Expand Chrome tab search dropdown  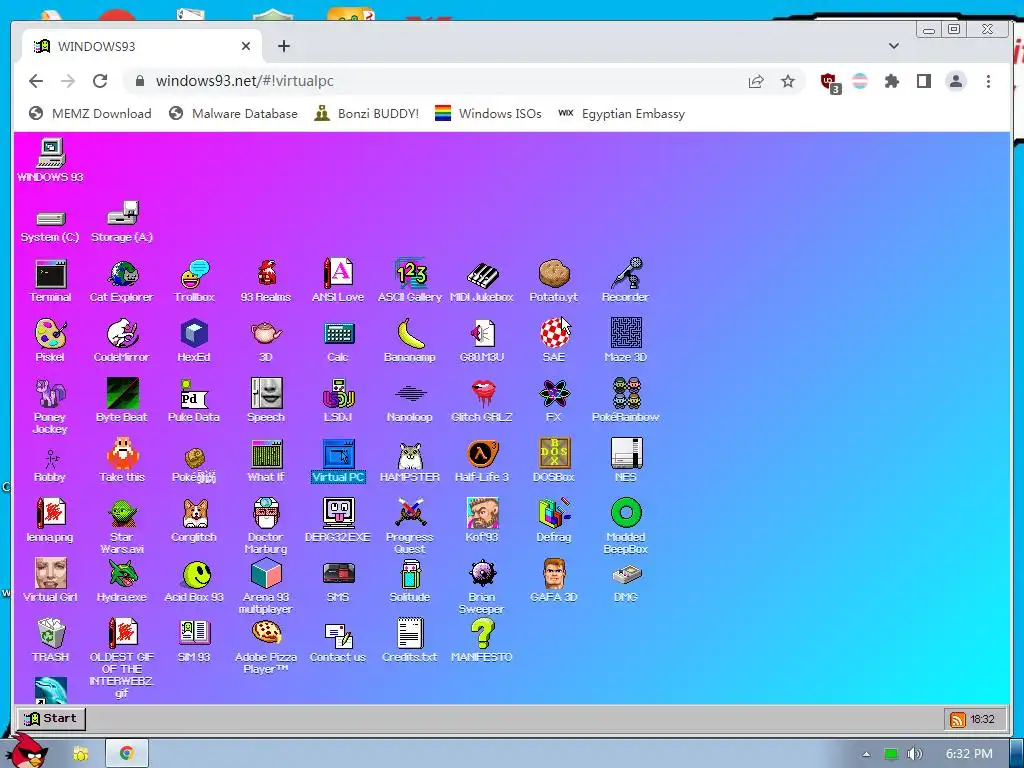[x=894, y=46]
